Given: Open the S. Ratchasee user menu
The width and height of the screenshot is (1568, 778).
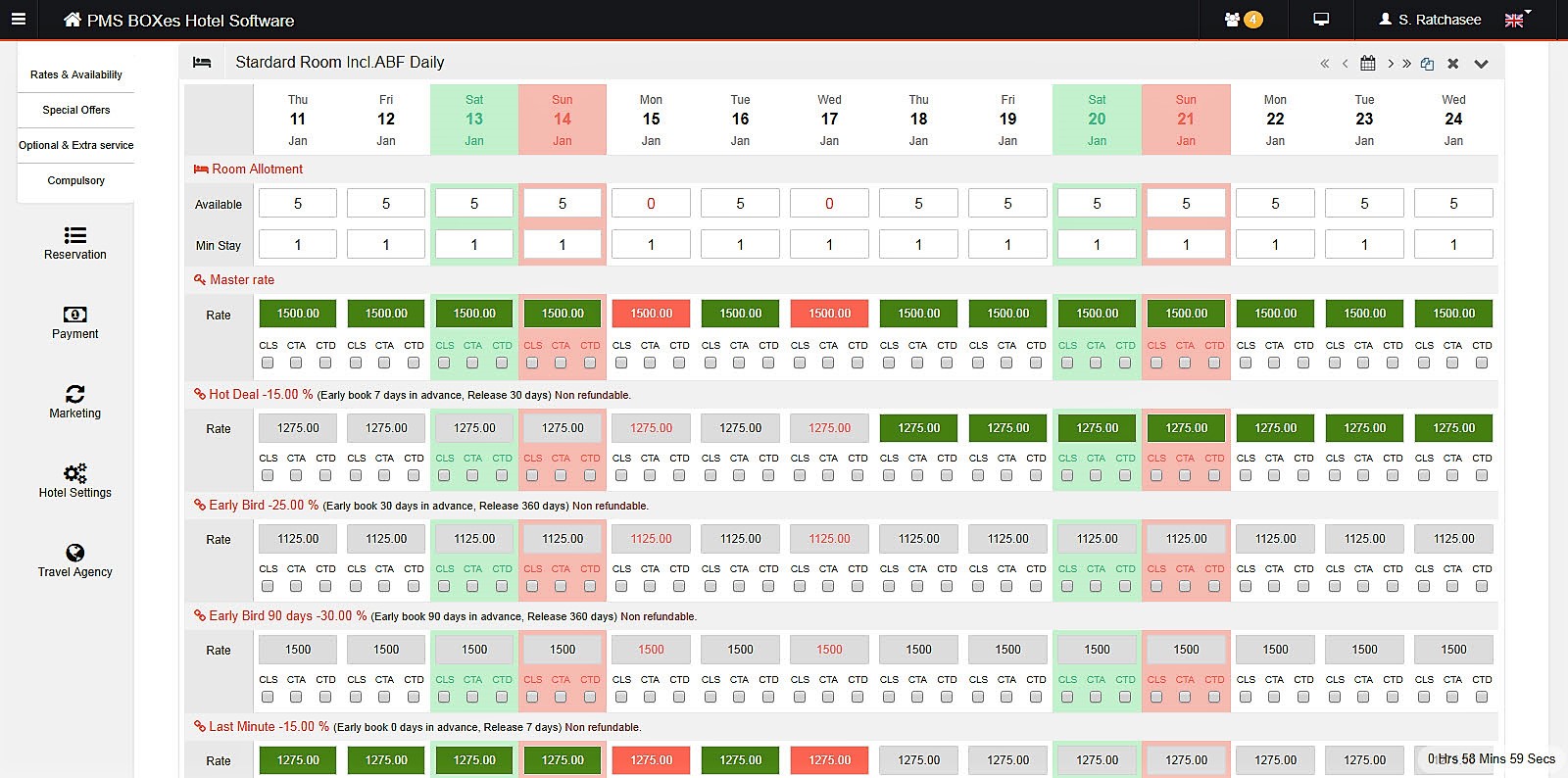Looking at the screenshot, I should (x=1430, y=20).
